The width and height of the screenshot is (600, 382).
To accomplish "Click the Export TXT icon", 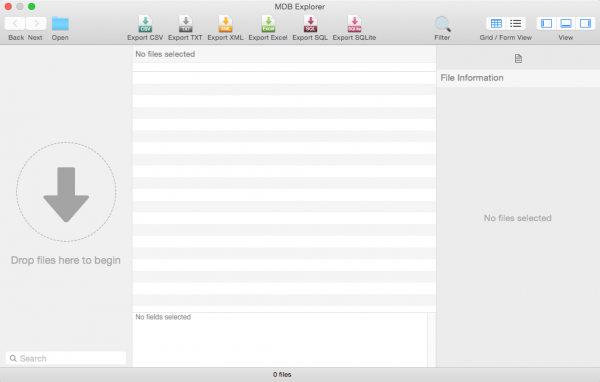I will (x=186, y=24).
